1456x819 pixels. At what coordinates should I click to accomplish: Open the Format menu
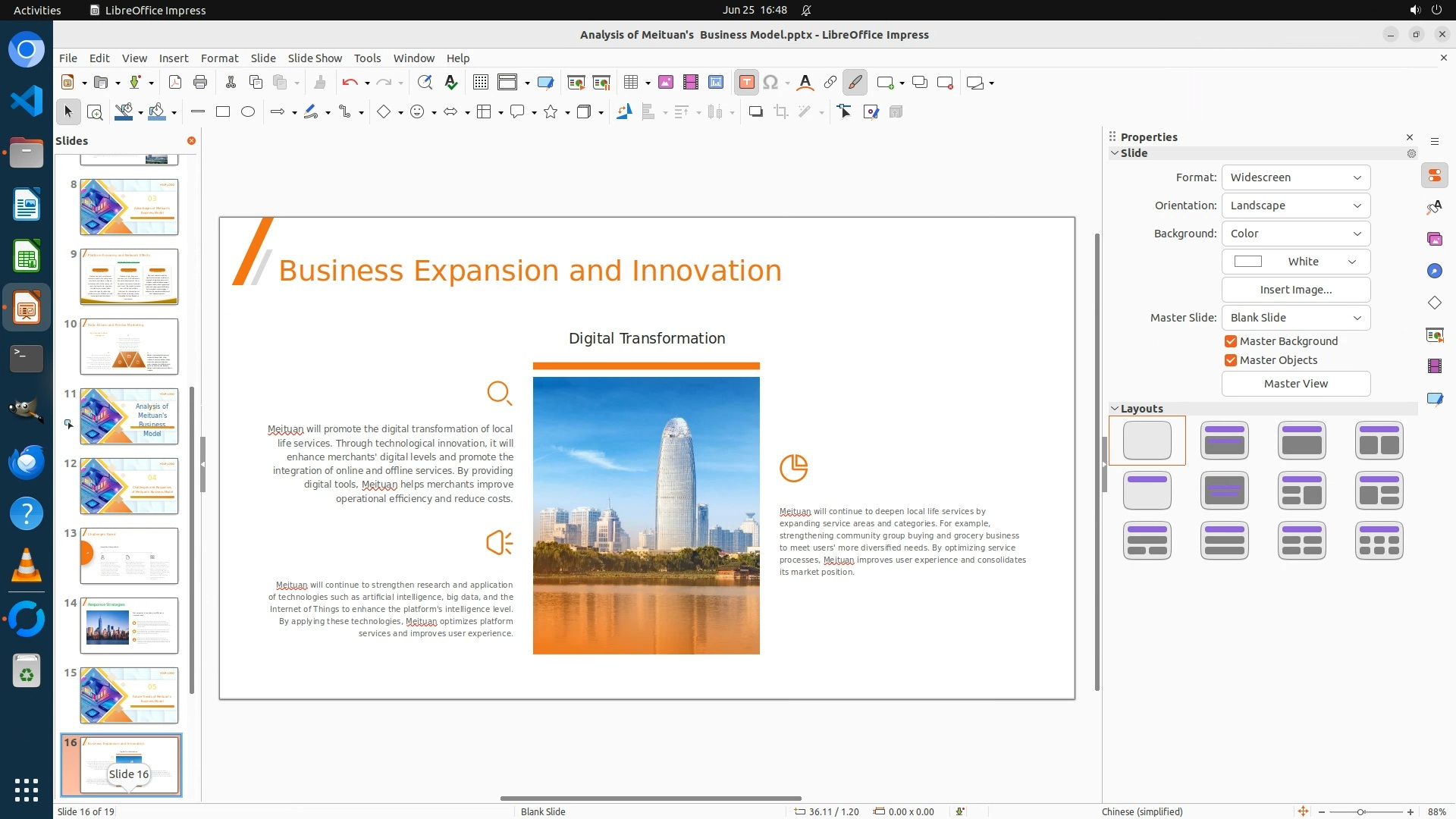click(219, 58)
